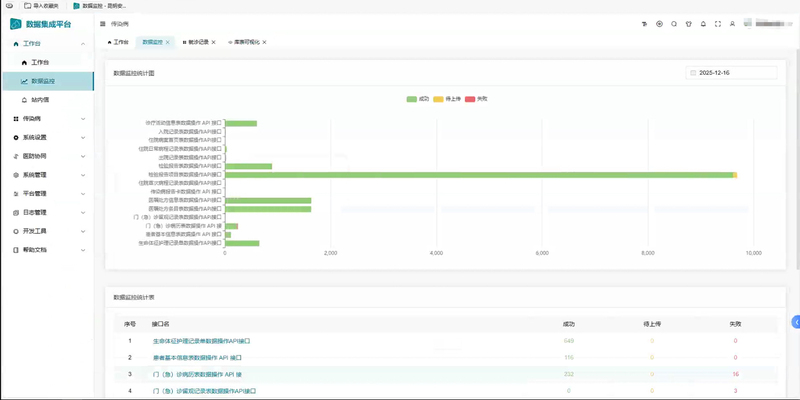Viewport: 800px width, 400px height.
Task: Open the theme shirt icon
Action: [x=688, y=23]
